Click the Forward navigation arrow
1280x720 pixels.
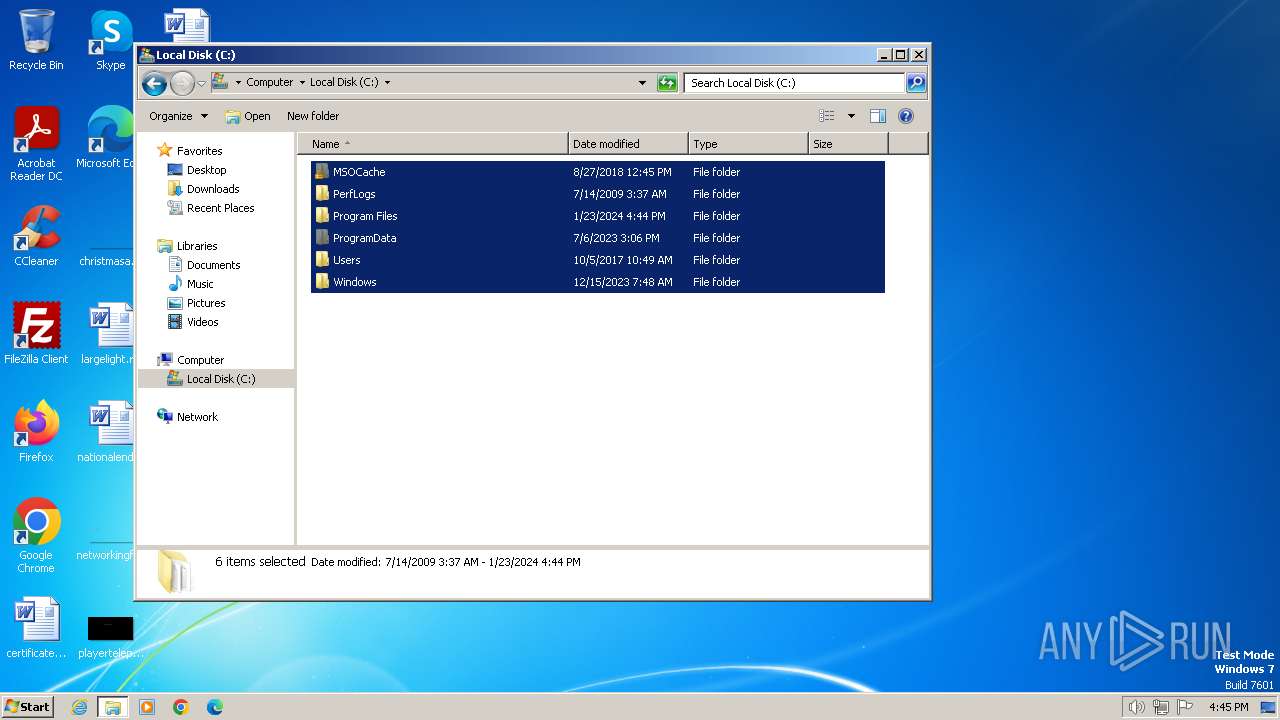(x=182, y=83)
